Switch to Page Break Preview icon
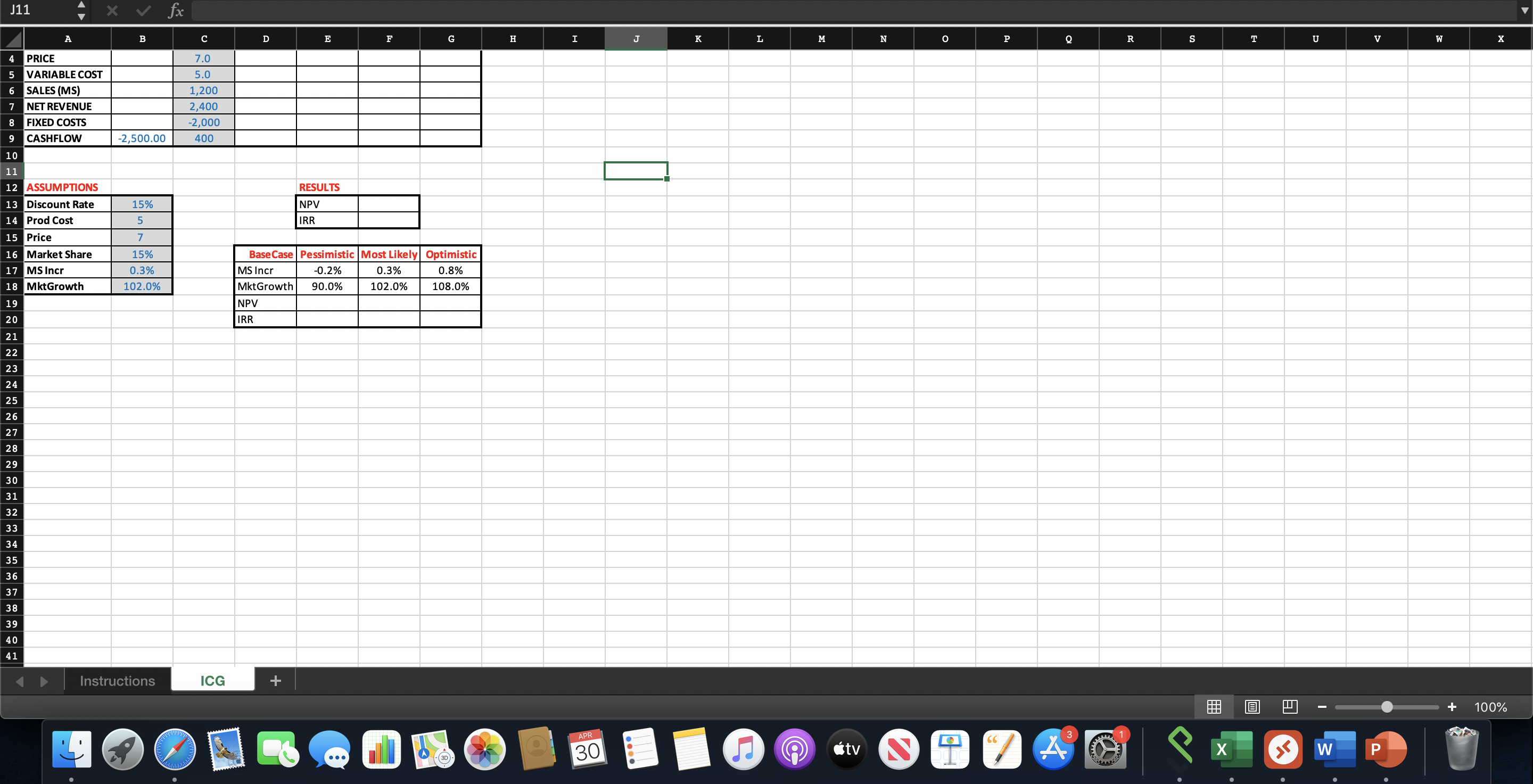The width and height of the screenshot is (1533, 784). pyautogui.click(x=1290, y=707)
